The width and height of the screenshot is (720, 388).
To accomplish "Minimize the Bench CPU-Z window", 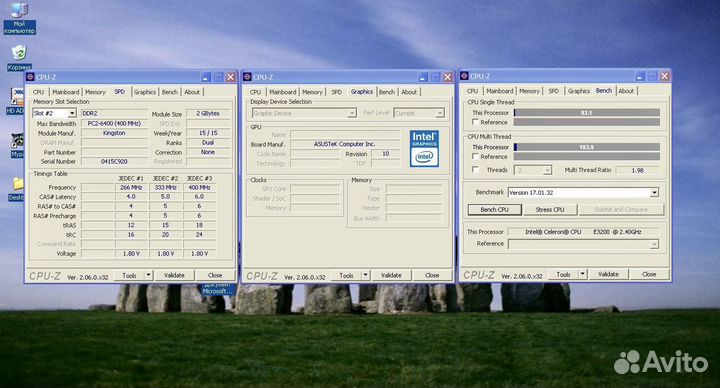I will tap(640, 76).
